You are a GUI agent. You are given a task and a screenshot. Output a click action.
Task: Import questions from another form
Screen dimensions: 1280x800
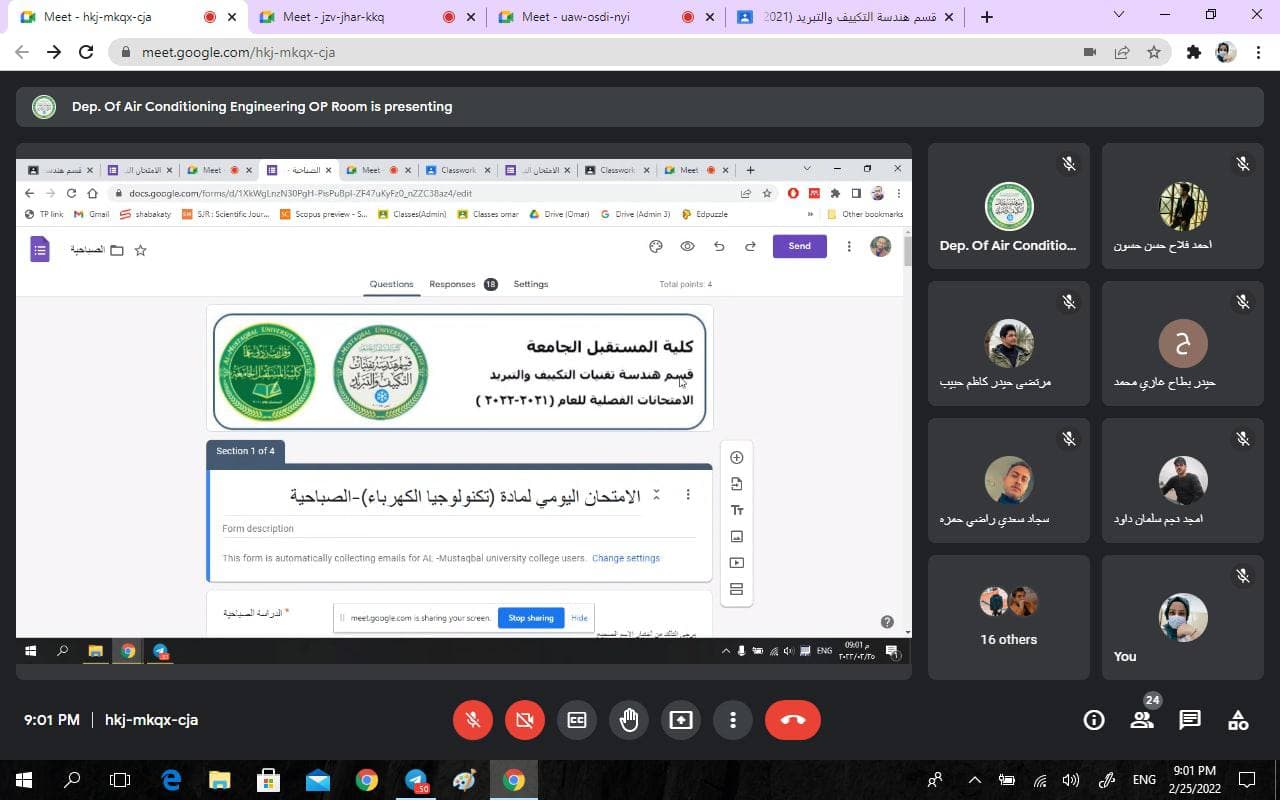point(736,483)
